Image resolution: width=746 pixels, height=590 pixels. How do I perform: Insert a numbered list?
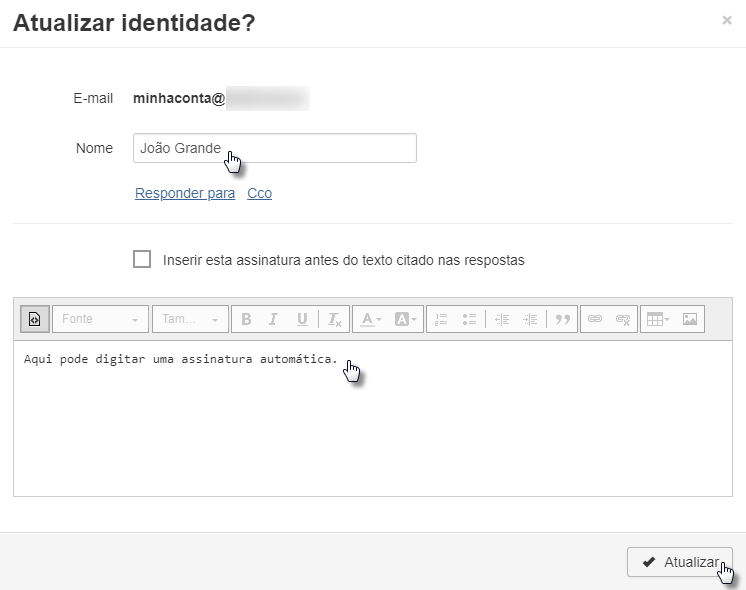pyautogui.click(x=441, y=319)
